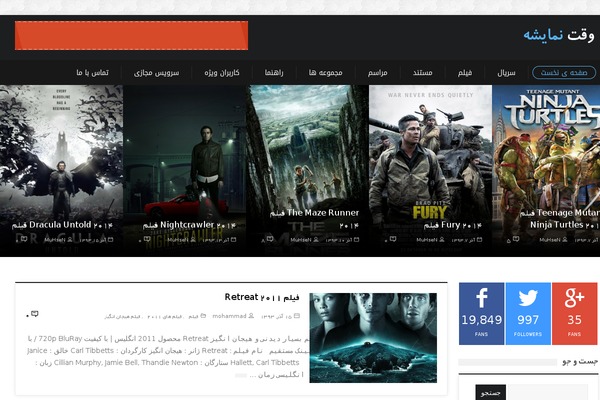Click comment icon on Dracula Untold poster
Viewport: 600px width, 400px height.
pyautogui.click(x=24, y=239)
